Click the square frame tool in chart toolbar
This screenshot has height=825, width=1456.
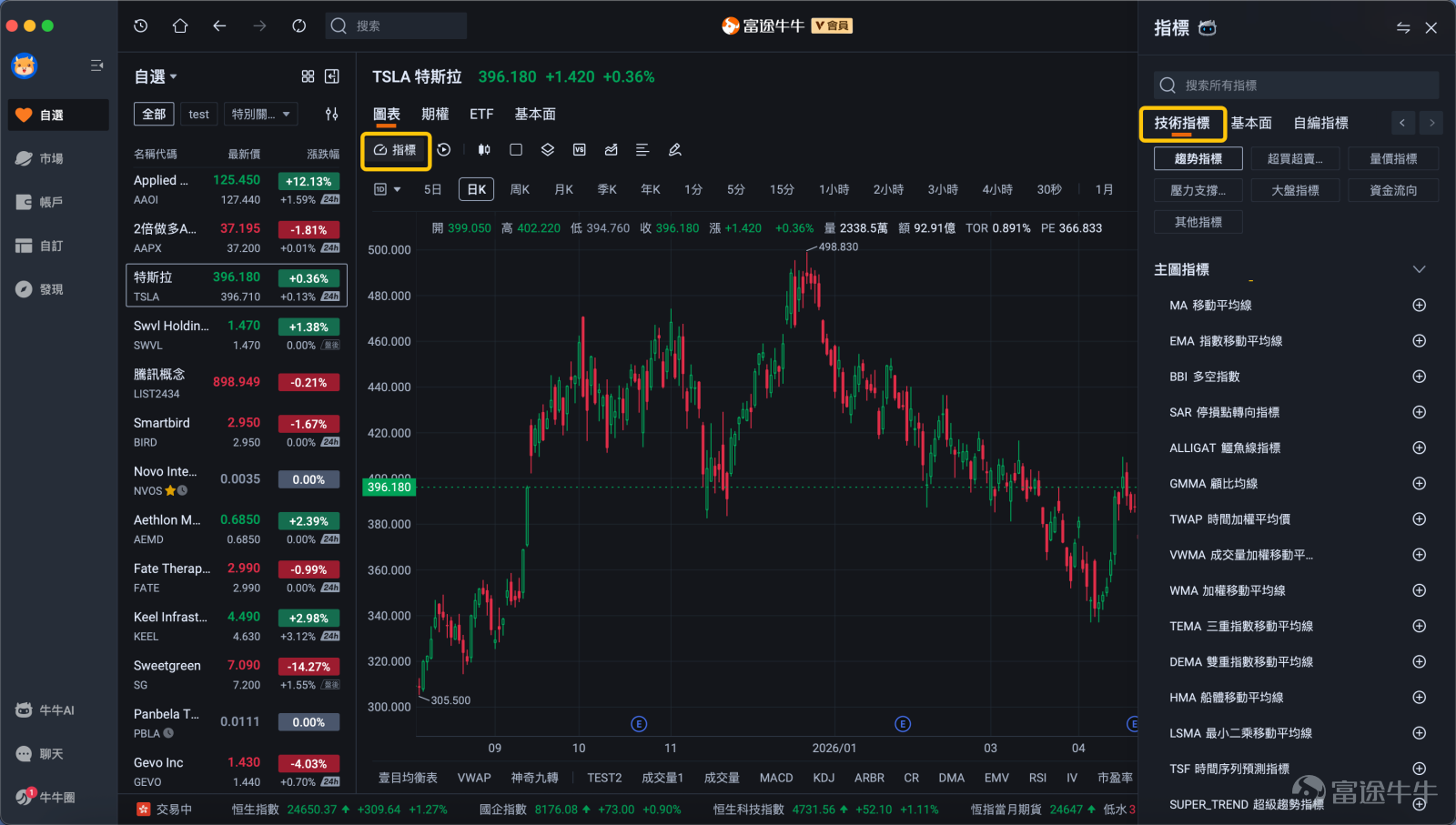[x=516, y=150]
